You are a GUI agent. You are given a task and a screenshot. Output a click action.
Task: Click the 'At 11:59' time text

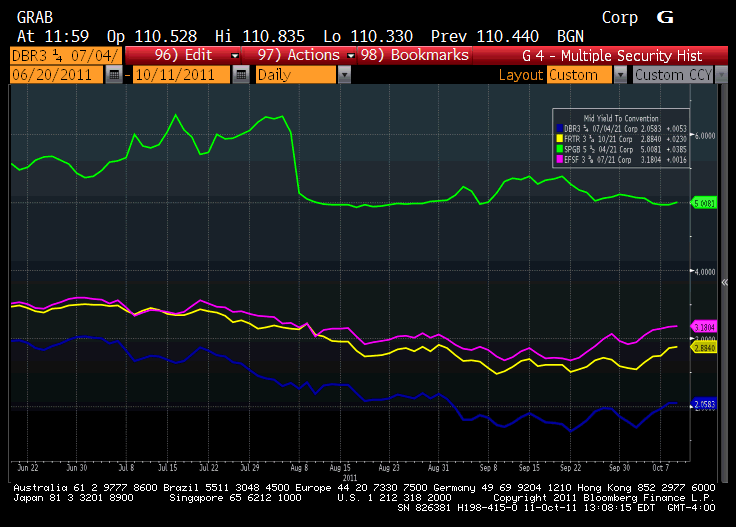(53, 37)
